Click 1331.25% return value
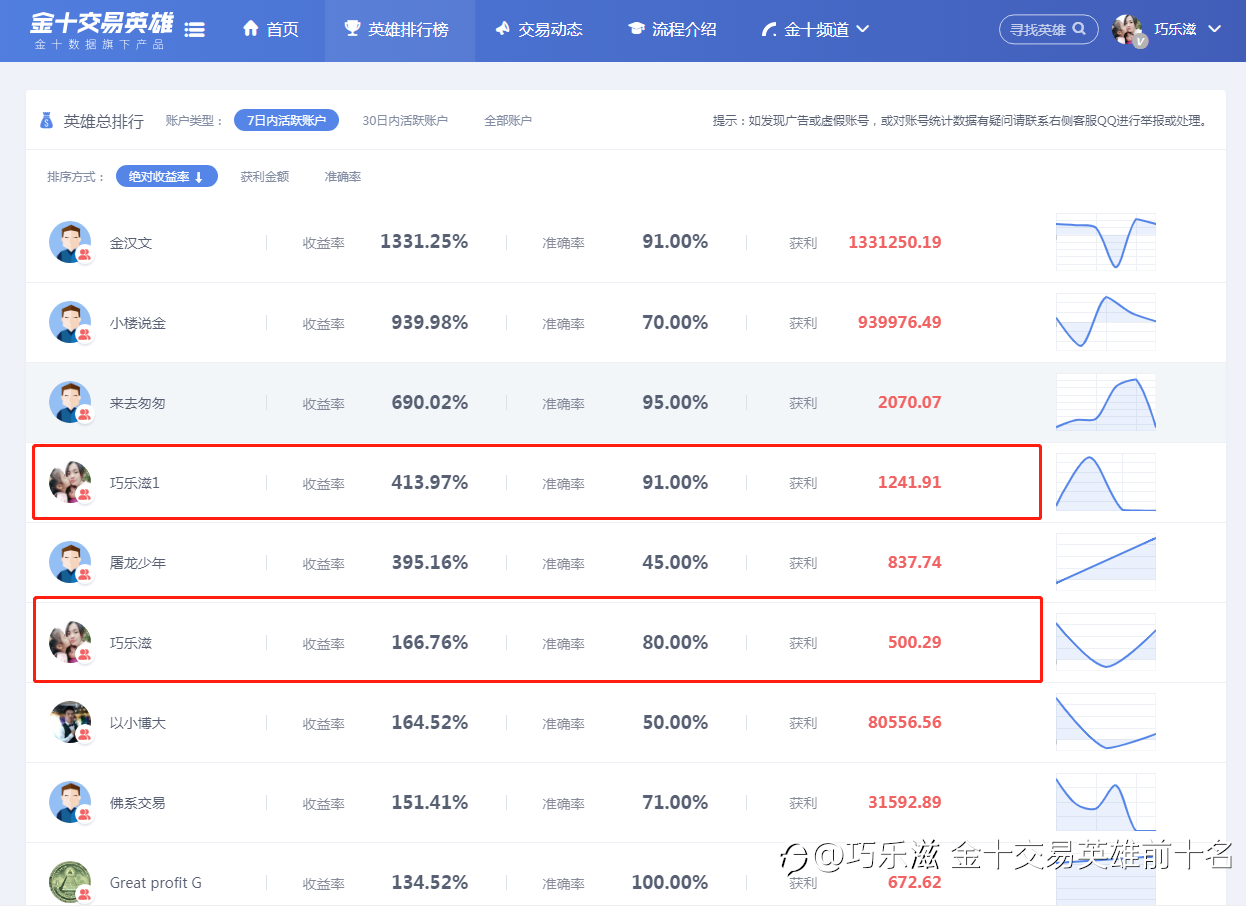 pyautogui.click(x=424, y=242)
